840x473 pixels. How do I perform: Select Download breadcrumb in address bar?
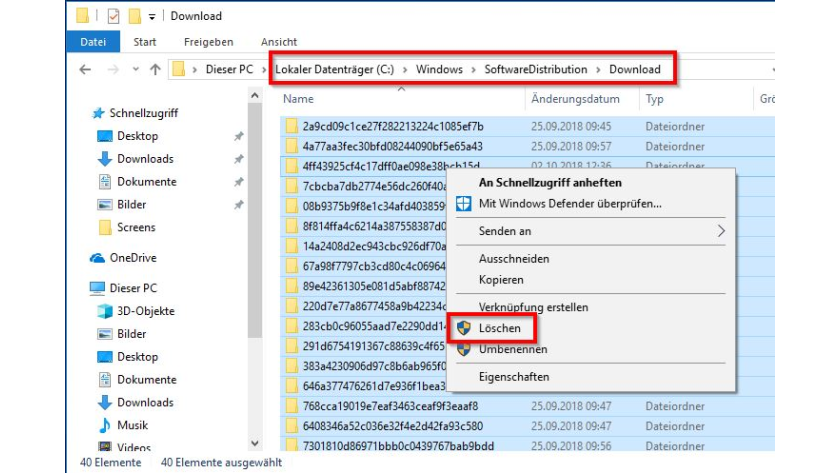click(x=635, y=69)
